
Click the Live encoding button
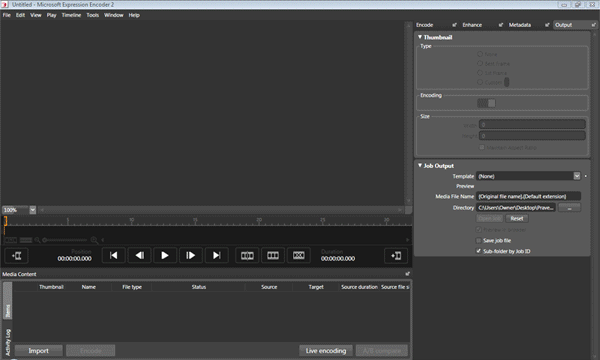326,350
